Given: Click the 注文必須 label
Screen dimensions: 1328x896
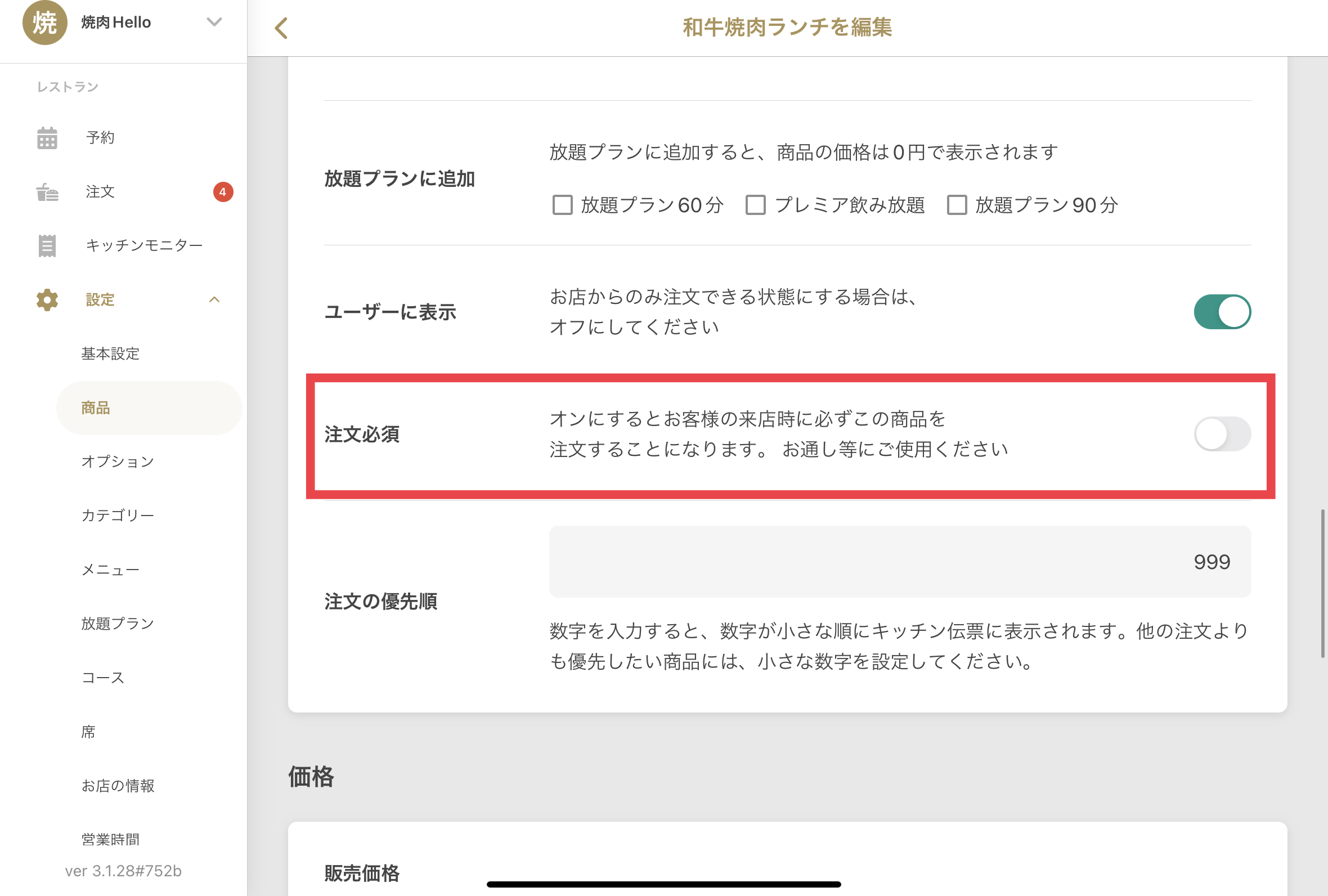Looking at the screenshot, I should [362, 434].
